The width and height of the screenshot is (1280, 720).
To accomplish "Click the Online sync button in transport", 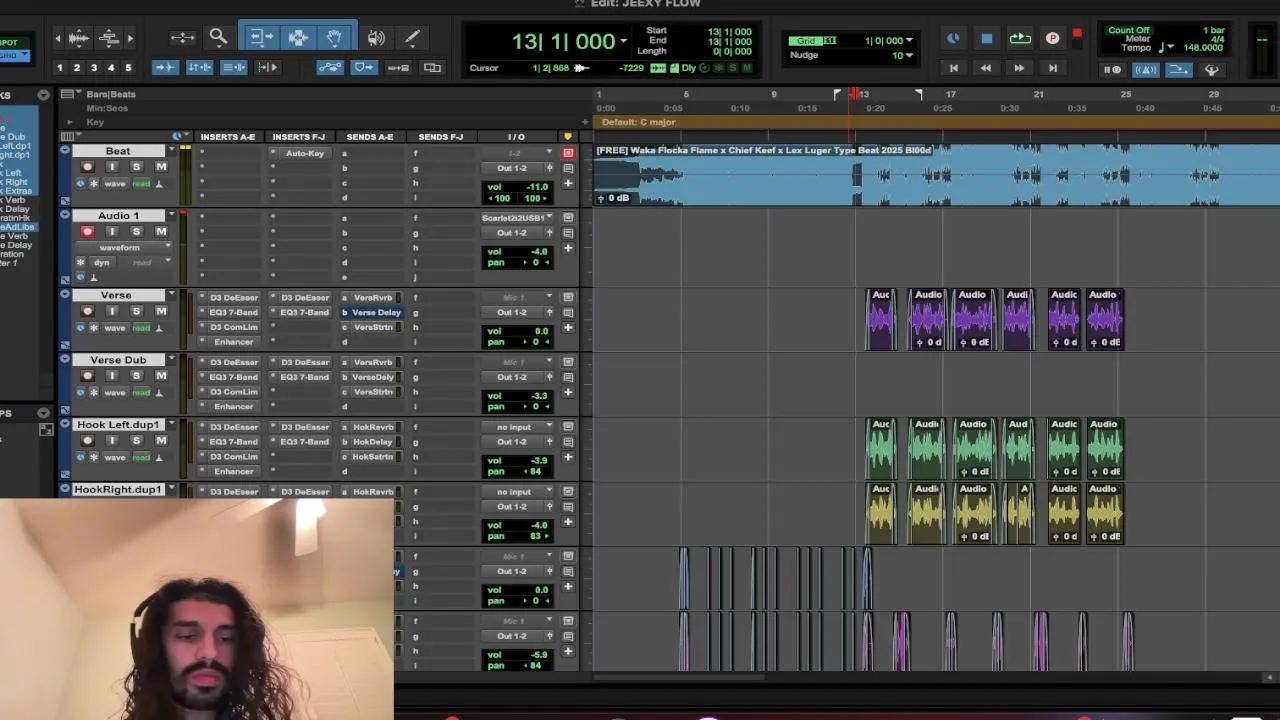I will [953, 39].
